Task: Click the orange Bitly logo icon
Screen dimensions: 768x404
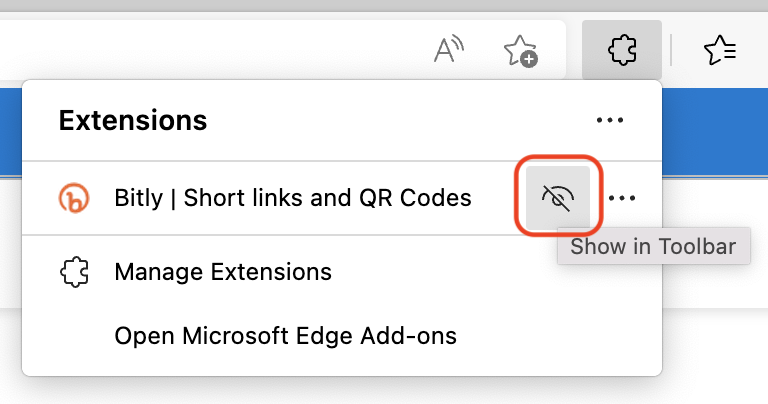Action: click(74, 198)
